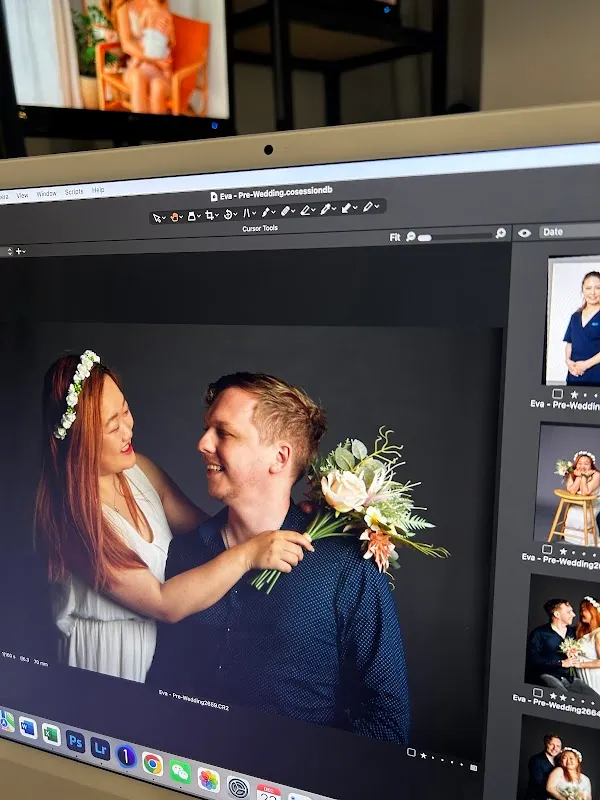The image size is (600, 800).
Task: Expand Select tool options chevron
Action: [x=164, y=218]
